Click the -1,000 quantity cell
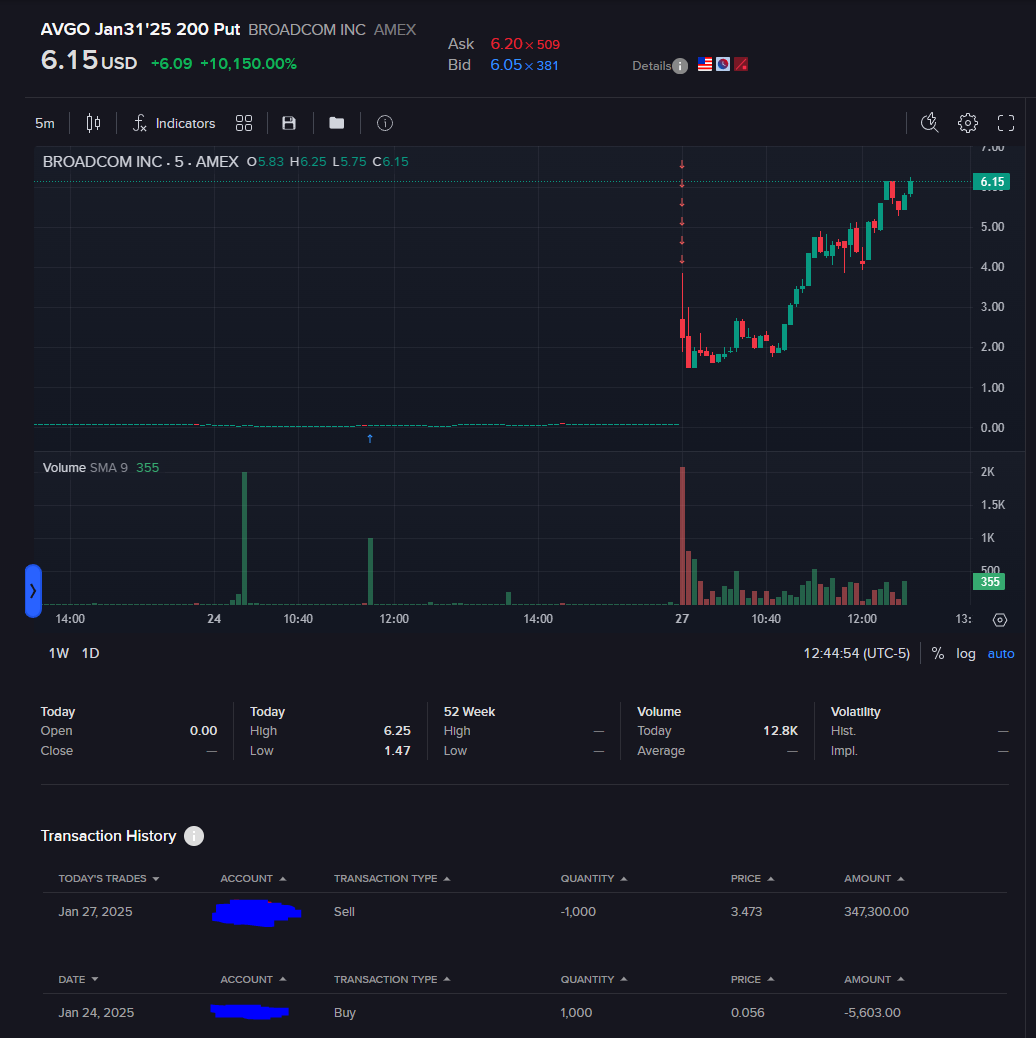Viewport: 1036px width, 1038px height. pos(578,912)
